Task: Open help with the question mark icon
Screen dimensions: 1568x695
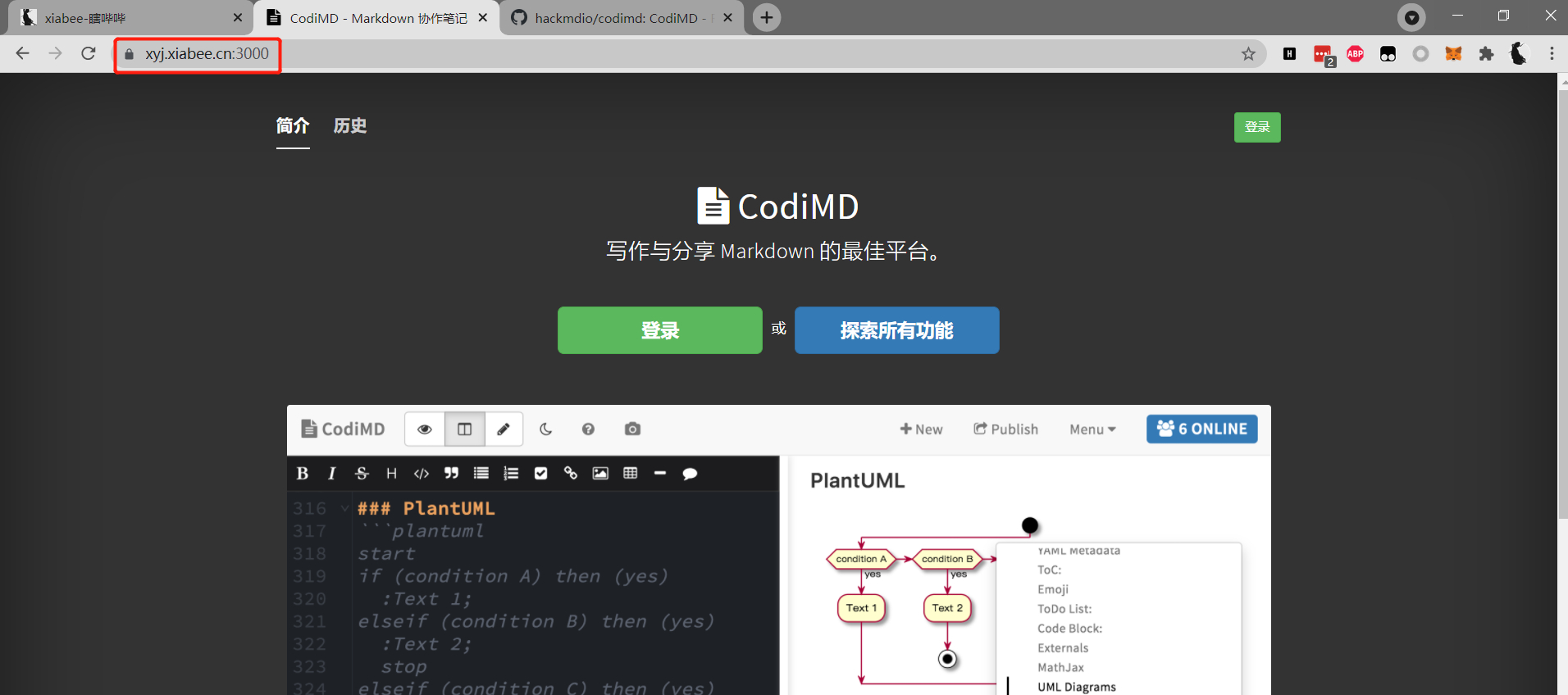Action: tap(588, 429)
